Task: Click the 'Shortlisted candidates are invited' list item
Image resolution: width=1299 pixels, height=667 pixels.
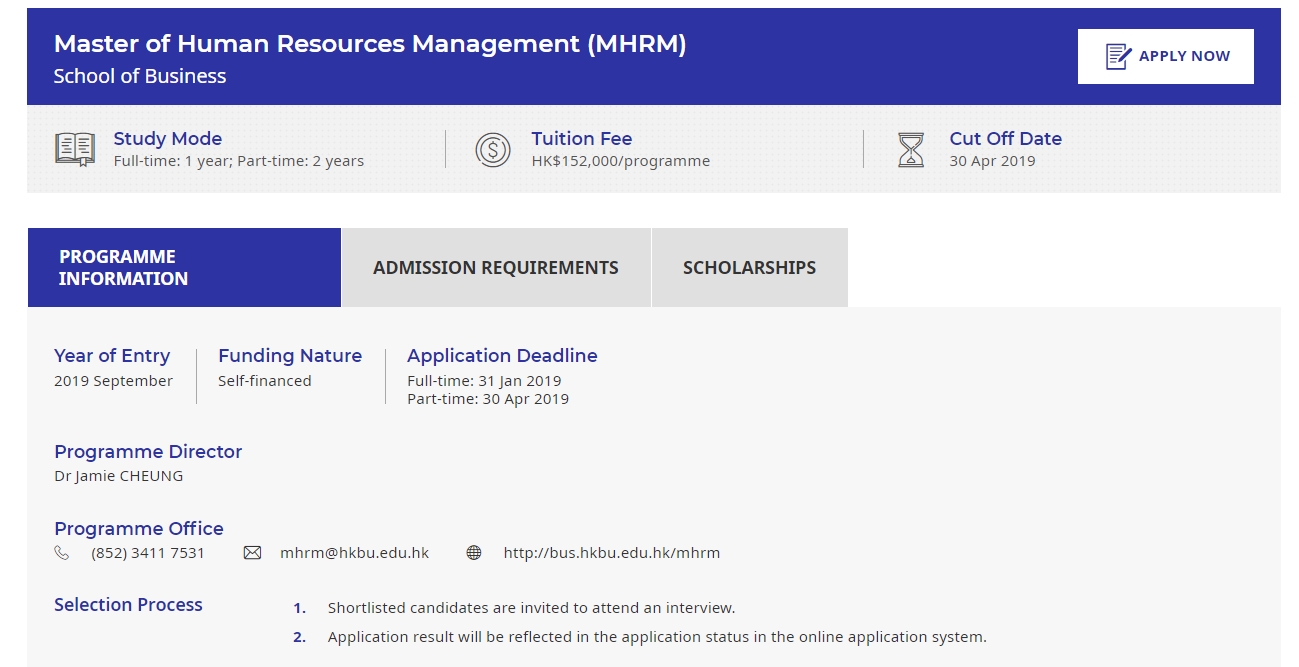Action: pyautogui.click(x=531, y=608)
